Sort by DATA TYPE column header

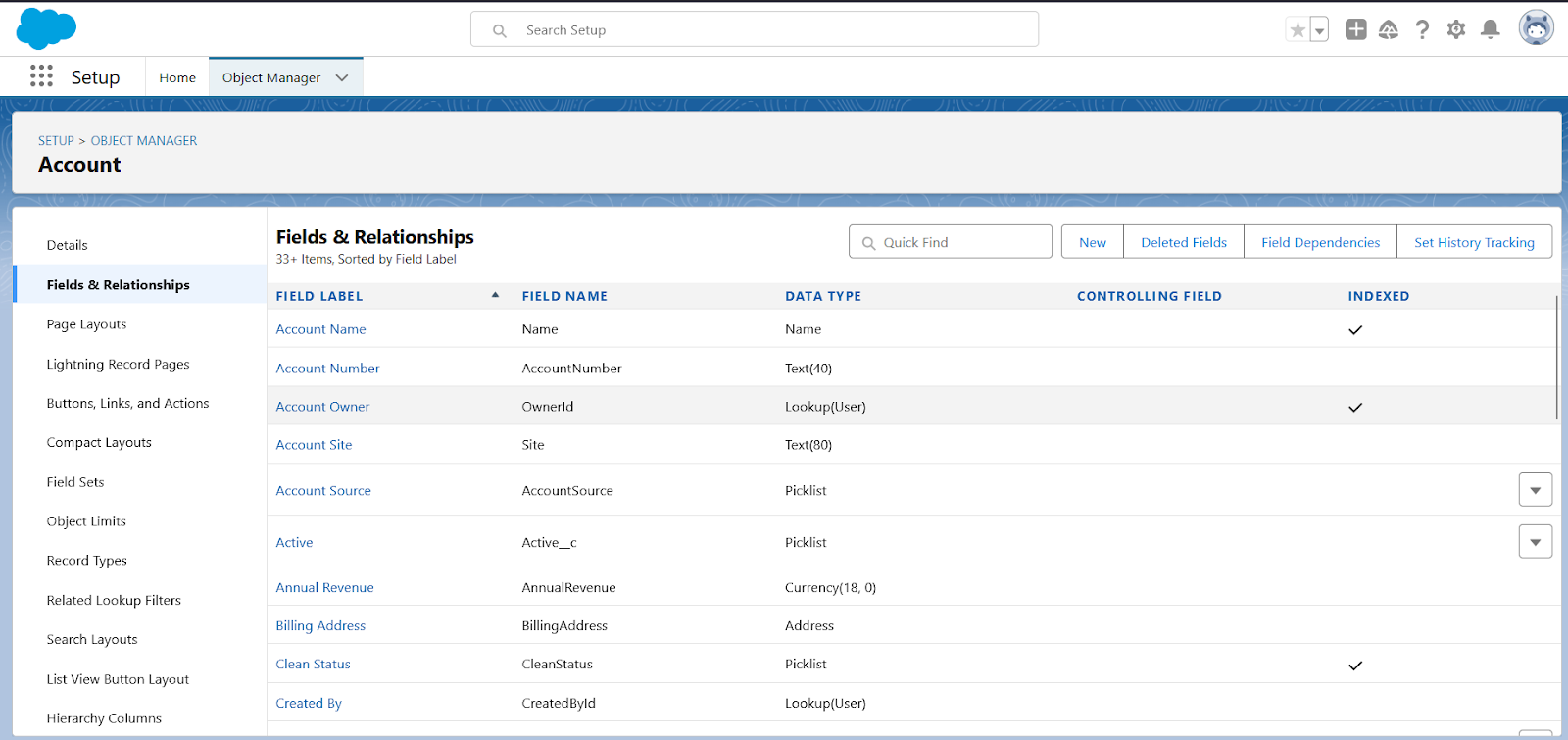[823, 296]
